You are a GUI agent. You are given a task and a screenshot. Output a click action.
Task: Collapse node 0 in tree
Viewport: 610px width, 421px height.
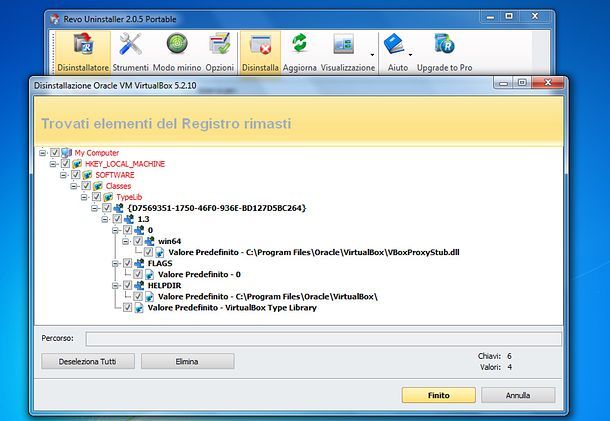(x=116, y=231)
